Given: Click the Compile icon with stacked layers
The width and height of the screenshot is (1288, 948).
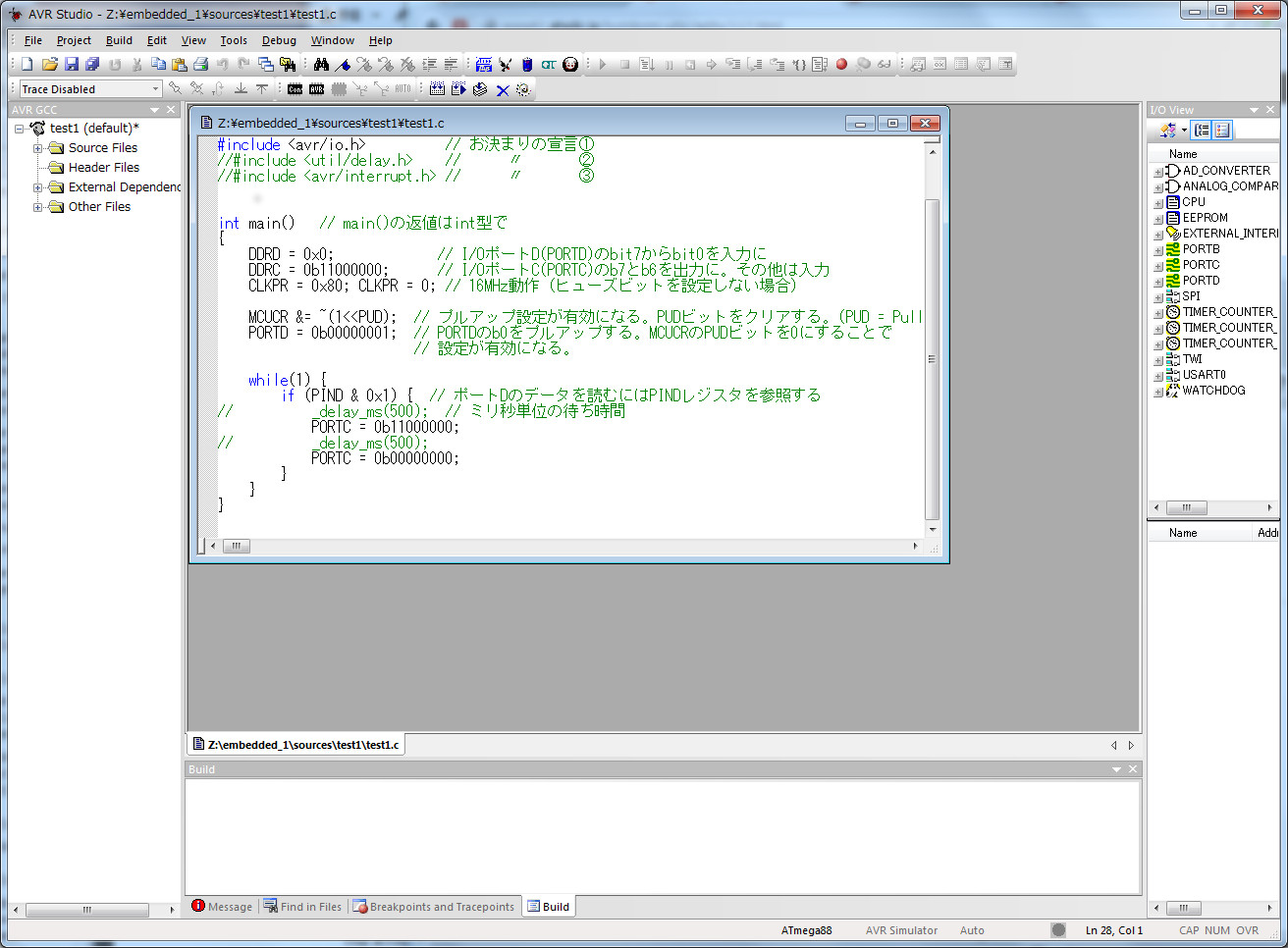Looking at the screenshot, I should pos(480,89).
